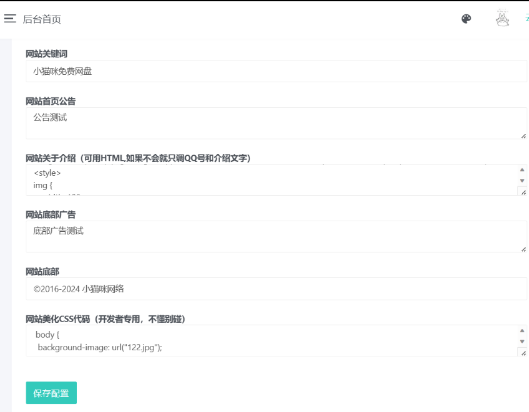Toggle the hamburger sidebar menu icon
The image size is (529, 412).
[10, 18]
